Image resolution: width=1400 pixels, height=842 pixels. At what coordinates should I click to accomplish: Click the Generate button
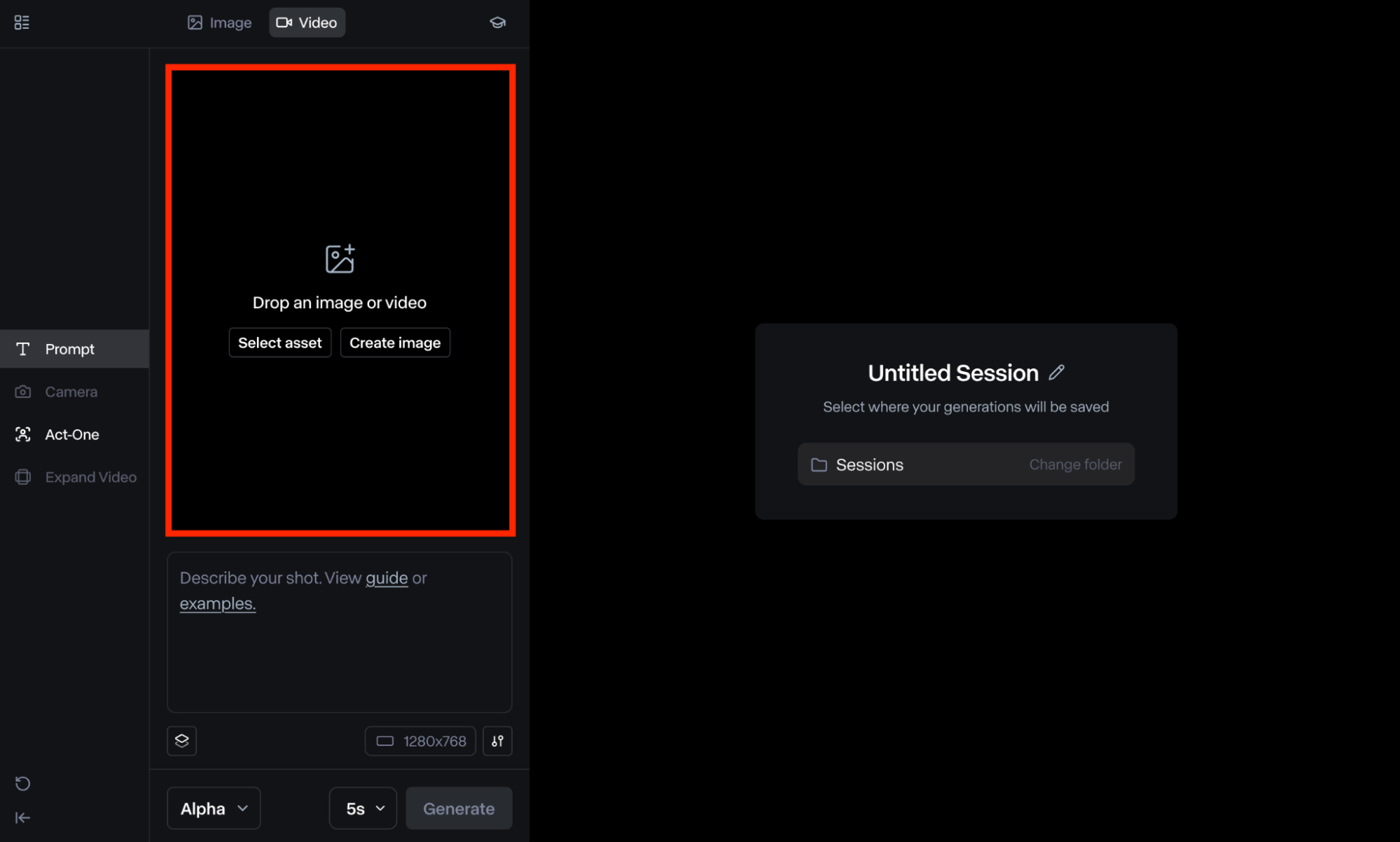pos(459,808)
